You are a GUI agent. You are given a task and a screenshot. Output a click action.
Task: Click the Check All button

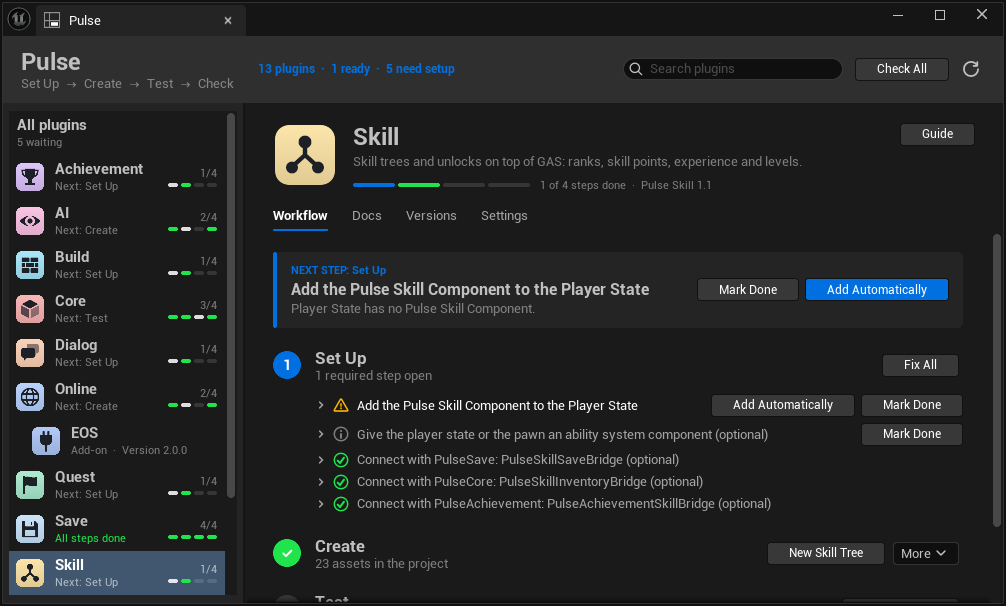[x=901, y=69]
